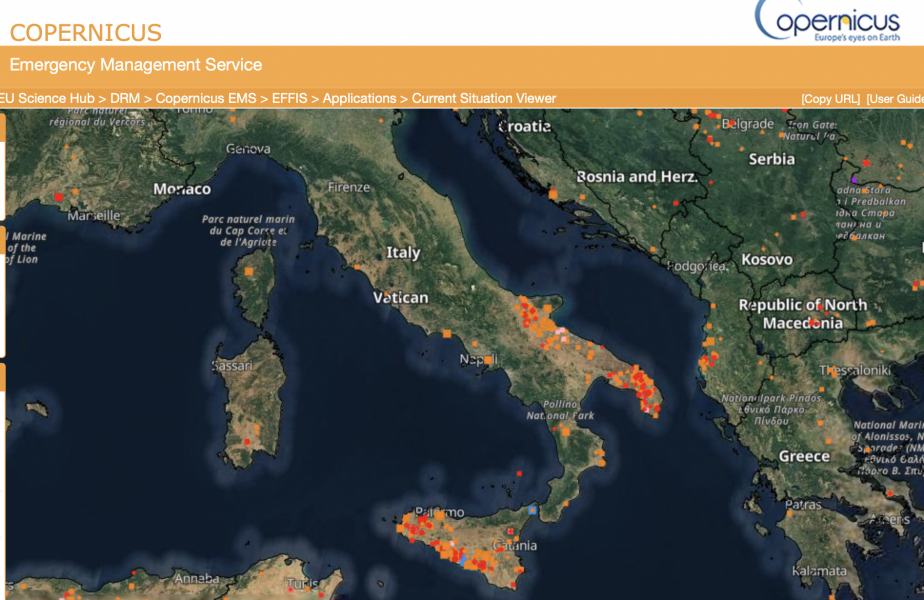Select the orange fire marker on Corsica
The width and height of the screenshot is (924, 600).
249,272
